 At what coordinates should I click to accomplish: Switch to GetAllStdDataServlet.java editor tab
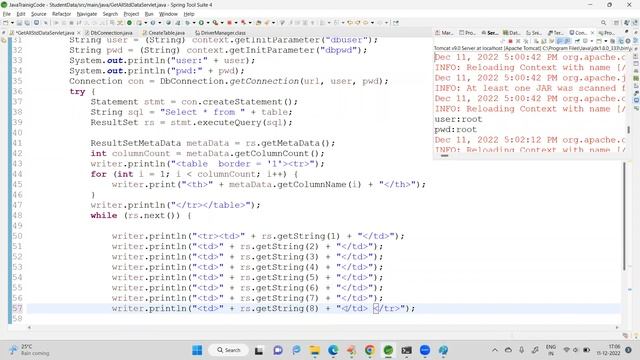[45, 33]
